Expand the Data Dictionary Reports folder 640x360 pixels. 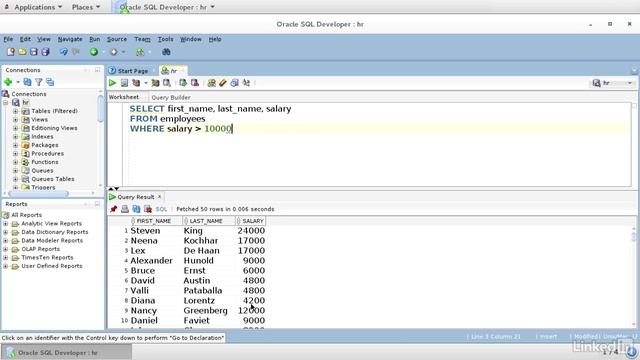[5, 232]
